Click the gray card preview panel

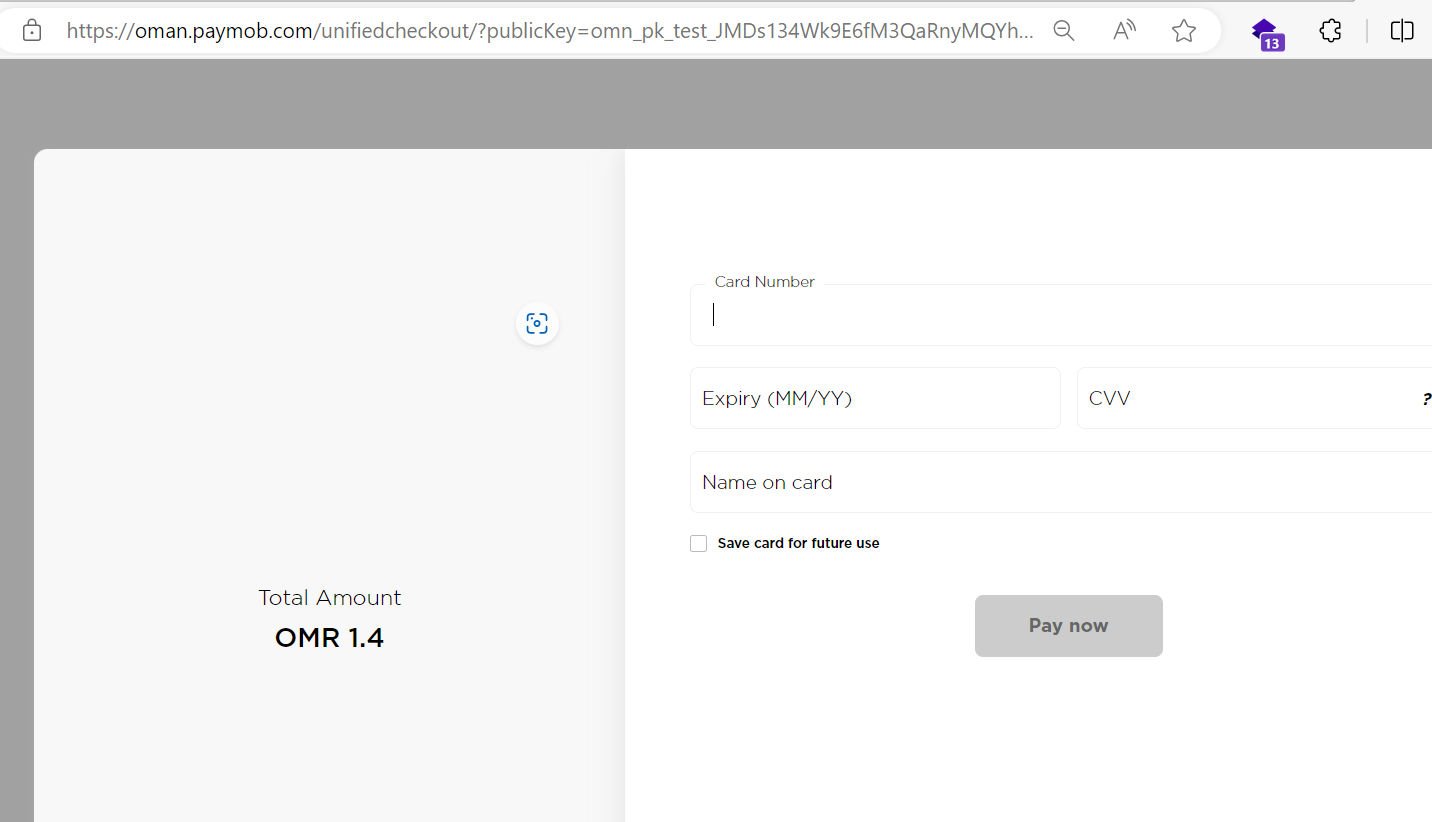(x=329, y=300)
